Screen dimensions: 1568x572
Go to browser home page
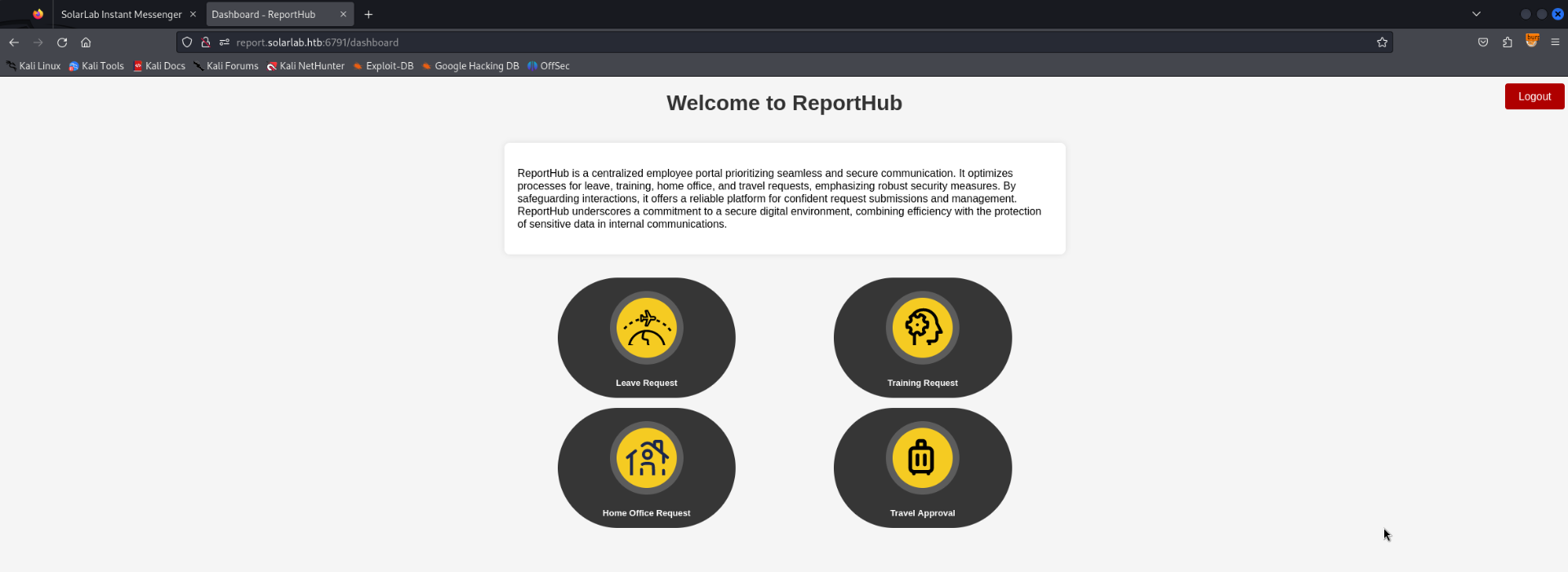[86, 42]
